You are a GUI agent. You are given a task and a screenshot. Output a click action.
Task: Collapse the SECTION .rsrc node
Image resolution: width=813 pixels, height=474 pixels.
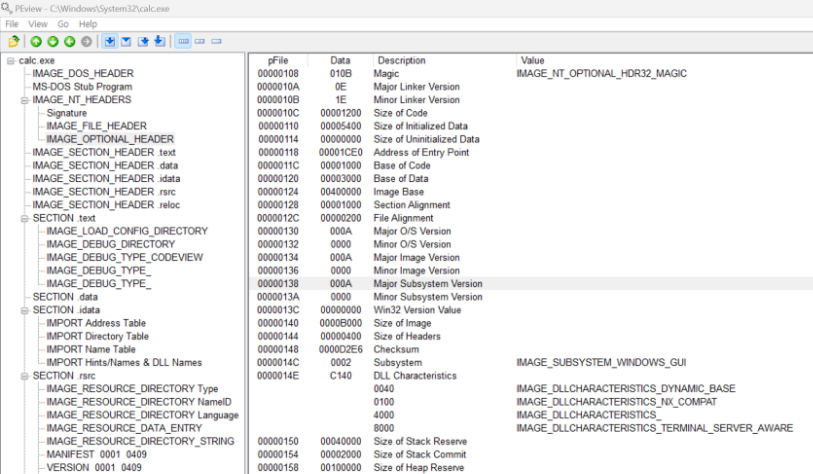[24, 376]
